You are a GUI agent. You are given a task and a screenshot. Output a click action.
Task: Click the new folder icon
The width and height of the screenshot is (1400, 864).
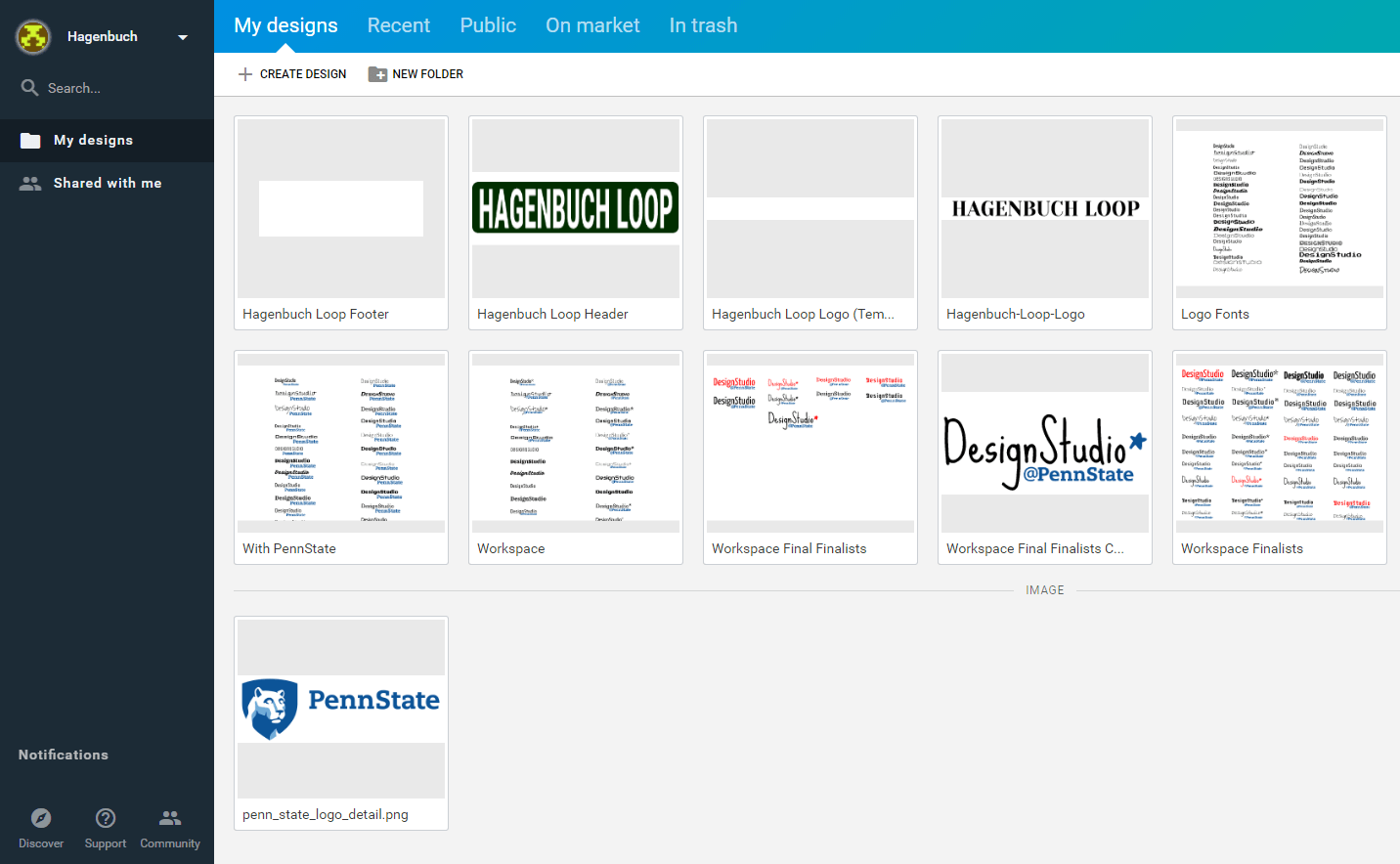pos(377,74)
